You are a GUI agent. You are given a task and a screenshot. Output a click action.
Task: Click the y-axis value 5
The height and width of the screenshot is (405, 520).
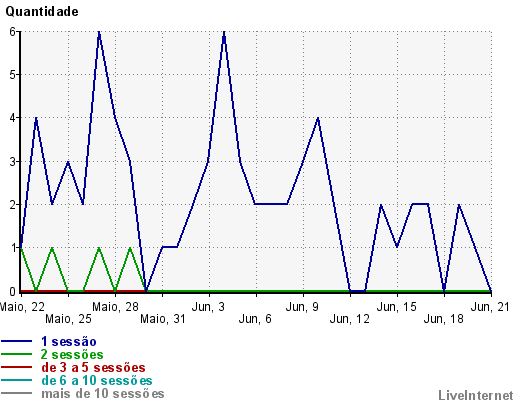(x=12, y=75)
